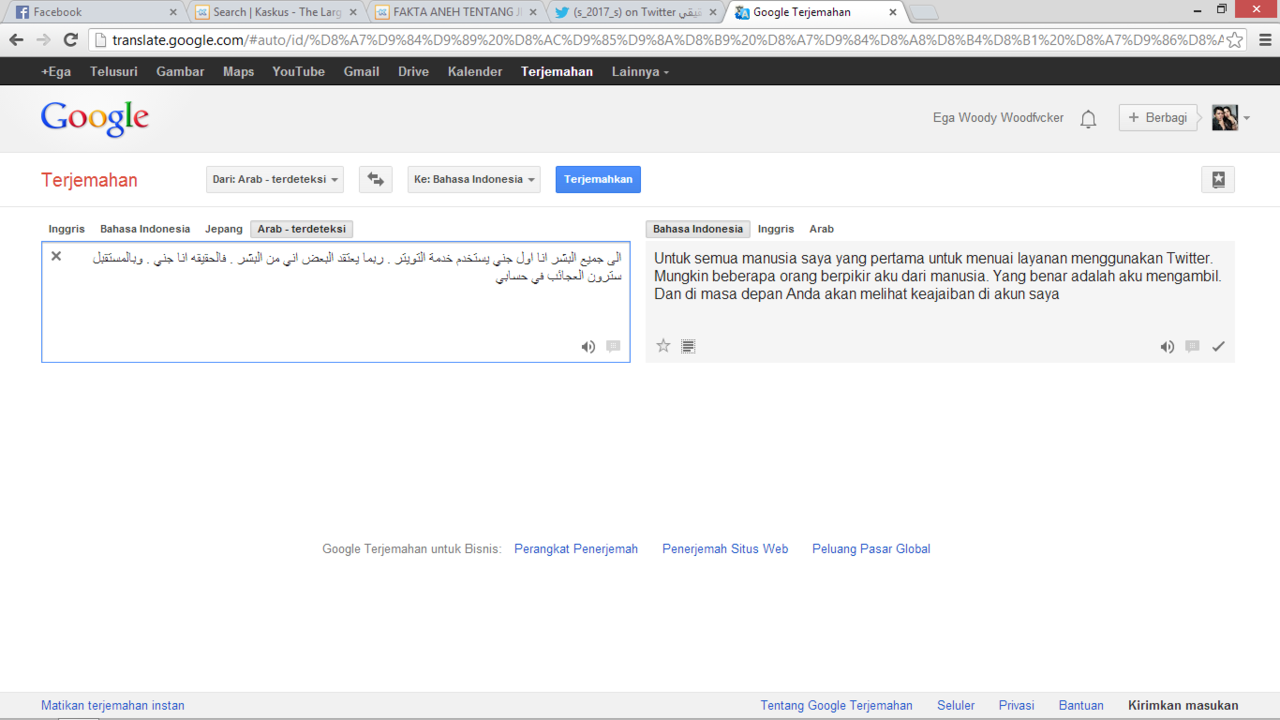Close the Search Kaskus tab
The height and width of the screenshot is (720, 1280).
tap(353, 13)
